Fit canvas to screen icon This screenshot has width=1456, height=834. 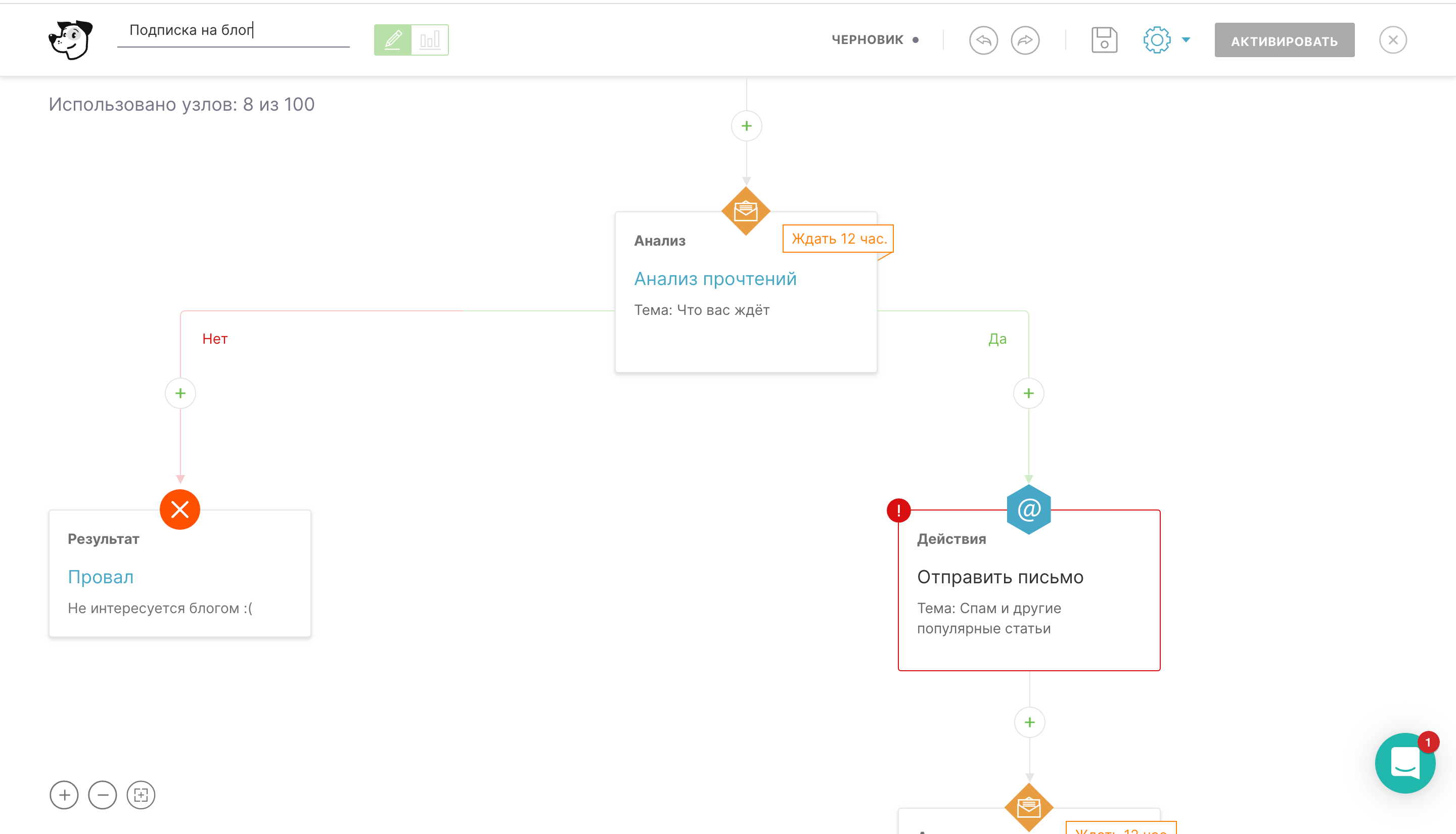(x=141, y=795)
